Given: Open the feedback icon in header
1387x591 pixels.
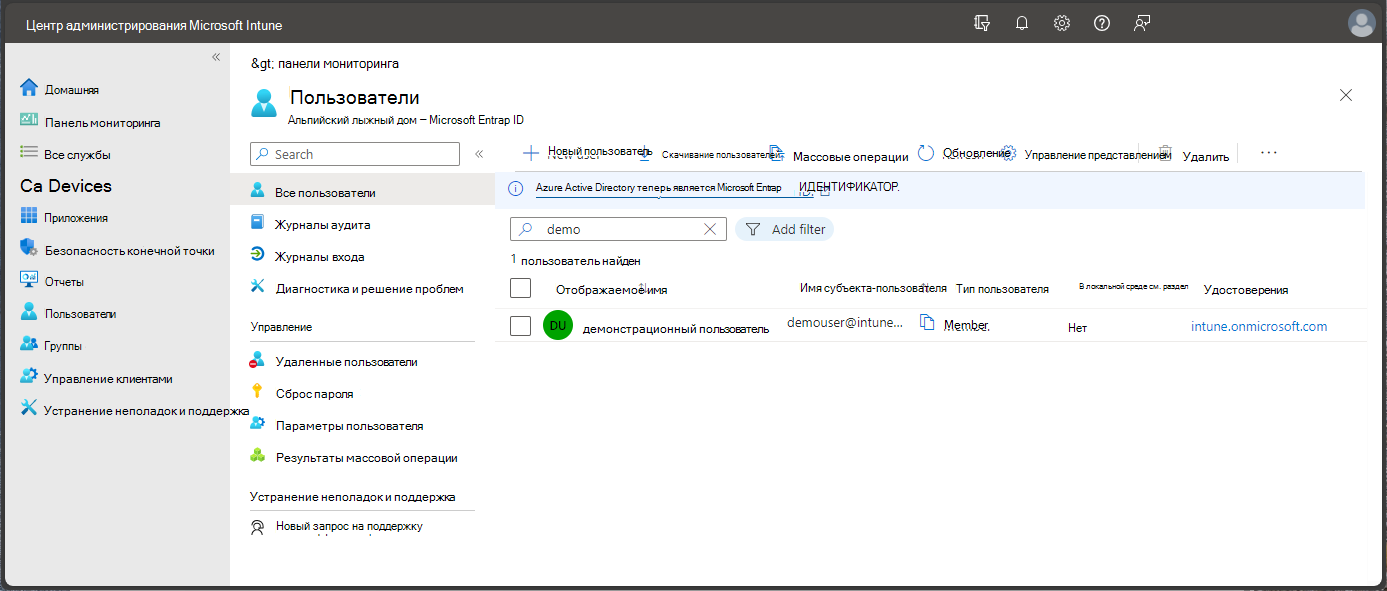Looking at the screenshot, I should pyautogui.click(x=1142, y=23).
